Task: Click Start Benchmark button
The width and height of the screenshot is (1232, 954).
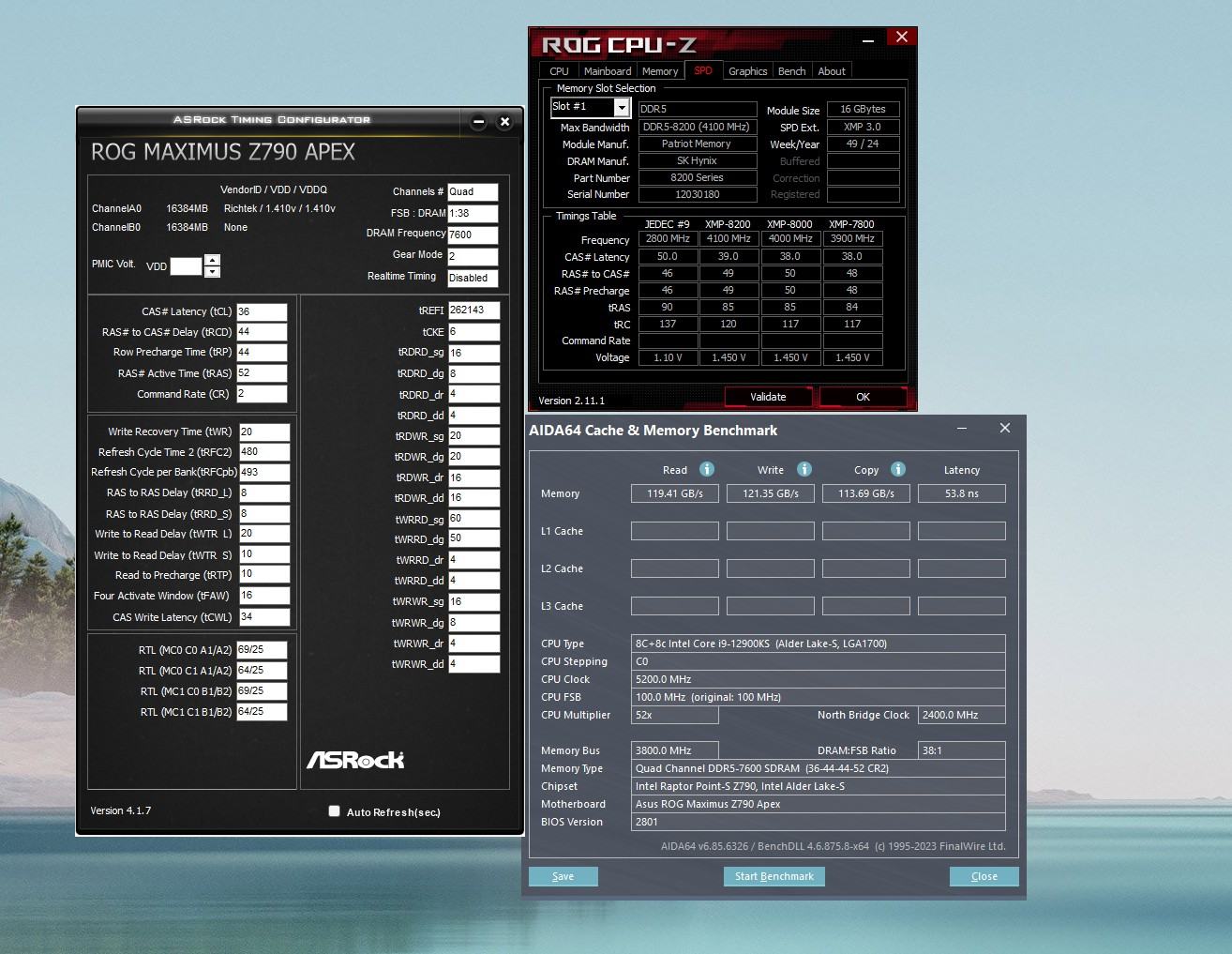Action: (774, 876)
